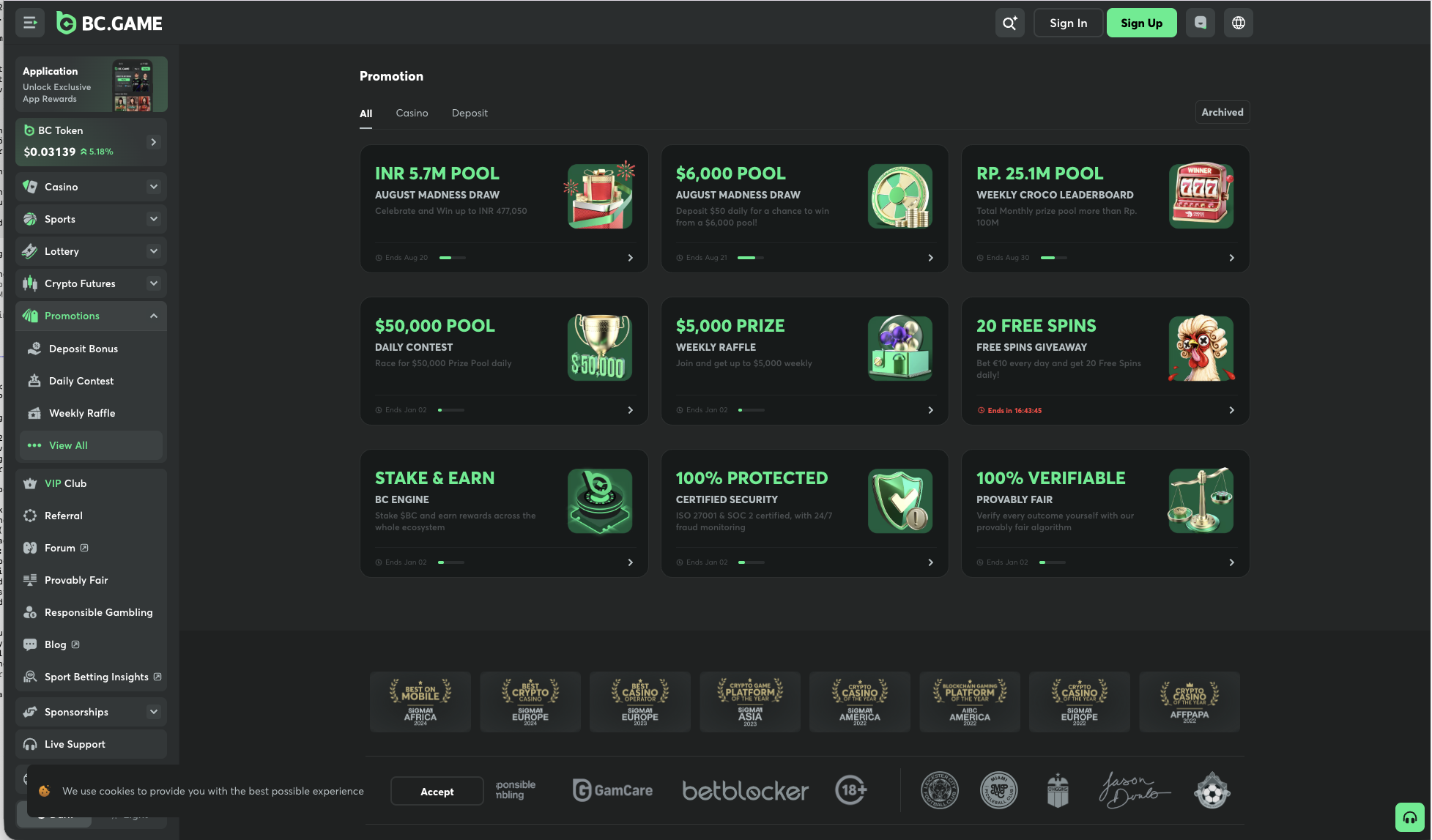1432x840 pixels.
Task: Open the GamCare logo link
Action: click(x=612, y=790)
